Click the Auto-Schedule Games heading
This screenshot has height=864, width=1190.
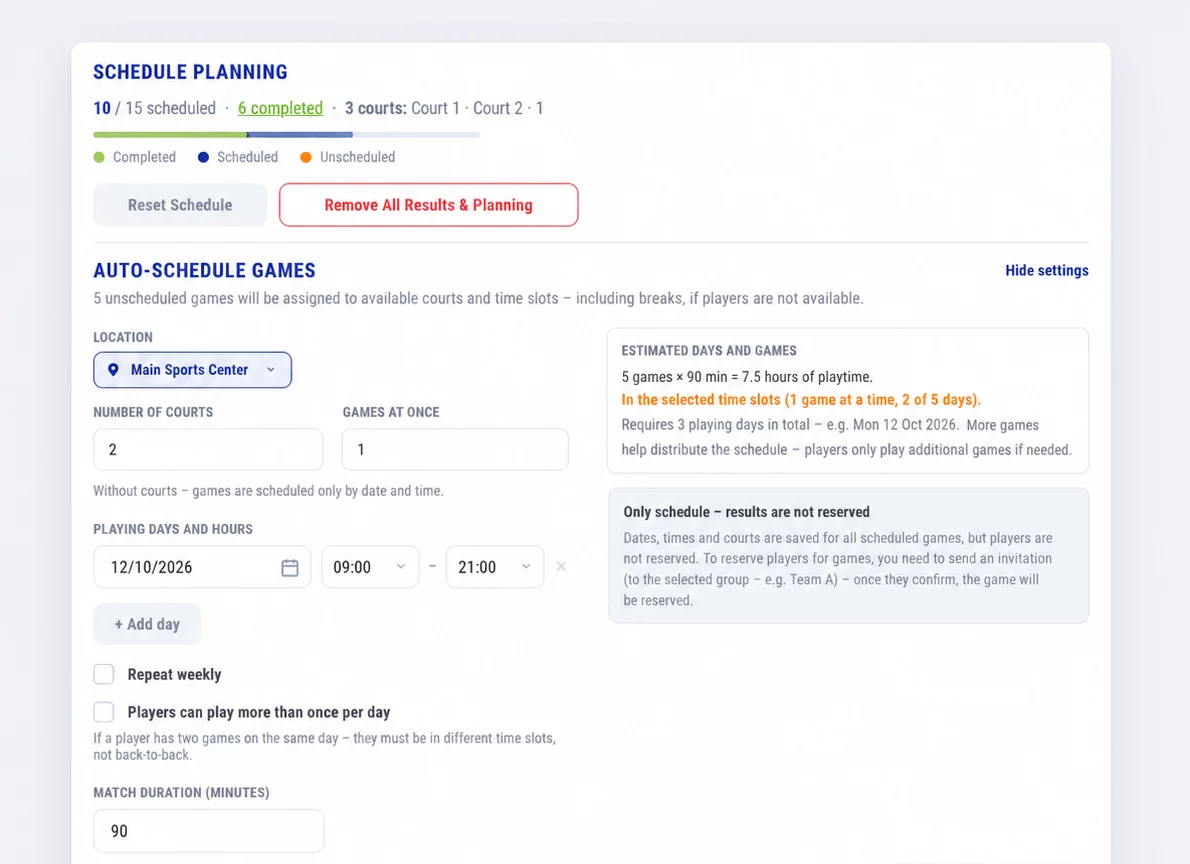click(204, 270)
